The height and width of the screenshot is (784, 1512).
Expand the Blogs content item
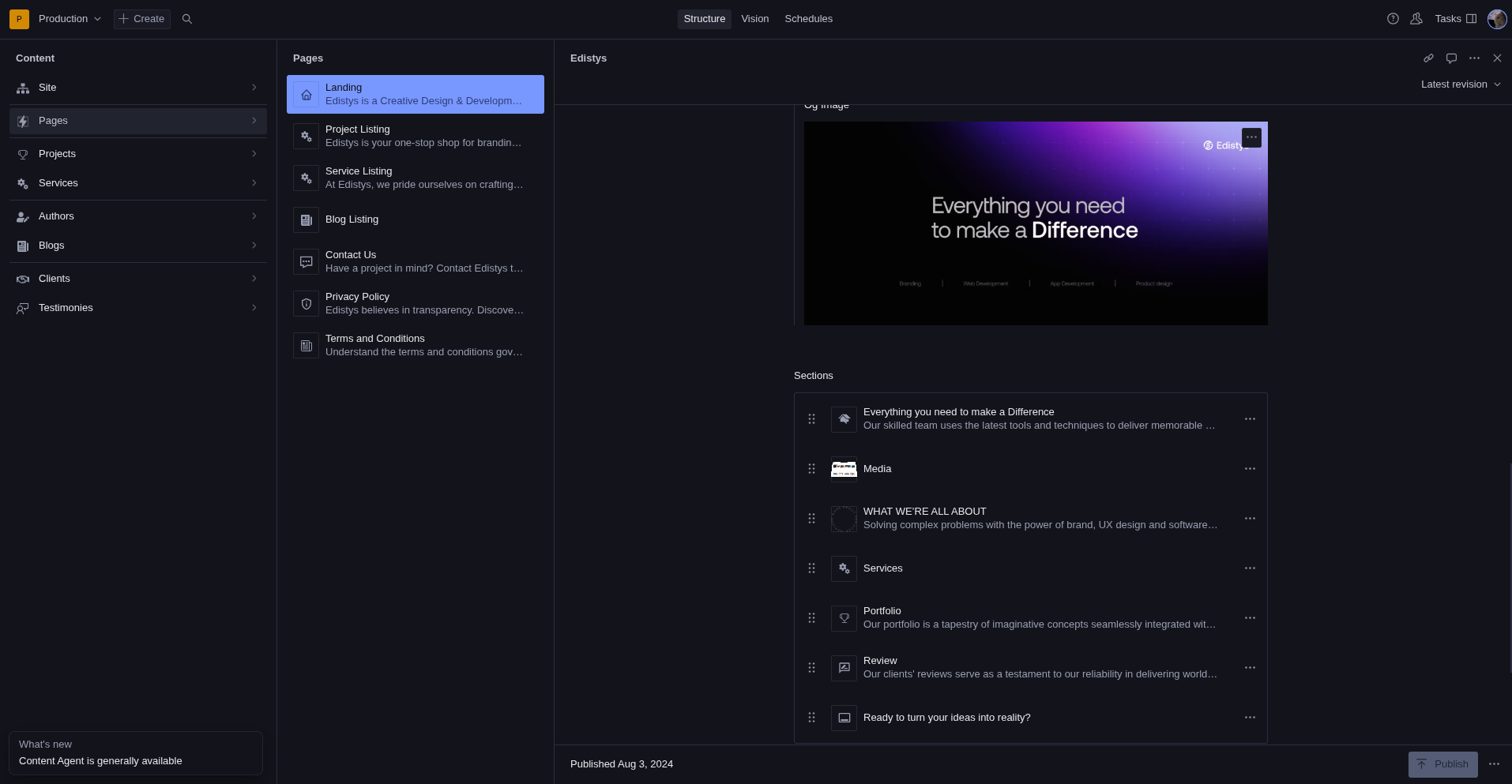click(138, 246)
